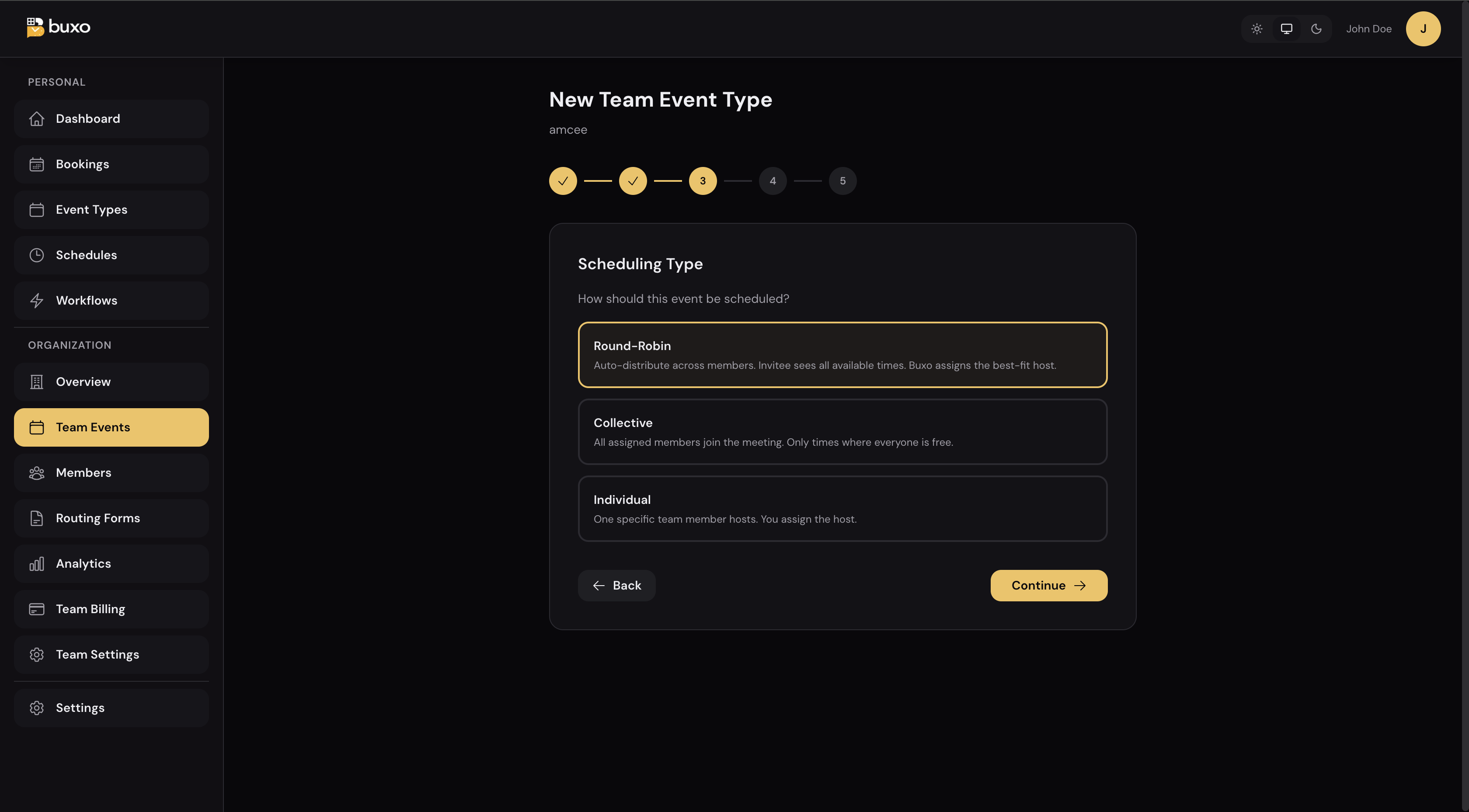
Task: Select the Round-Robin scheduling option
Action: pos(842,355)
